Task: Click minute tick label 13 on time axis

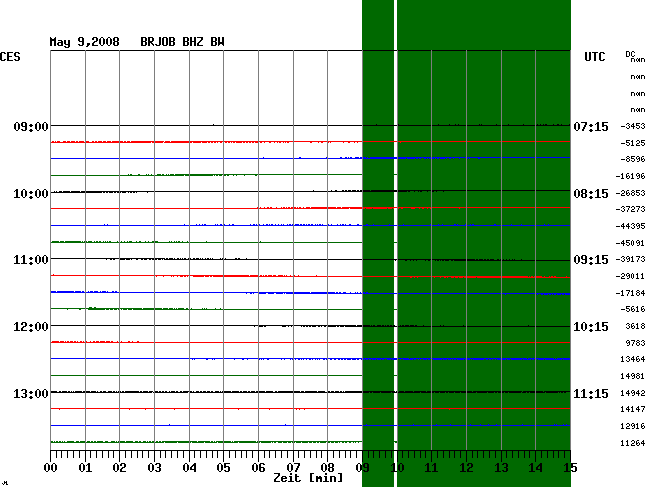Action: click(x=502, y=468)
